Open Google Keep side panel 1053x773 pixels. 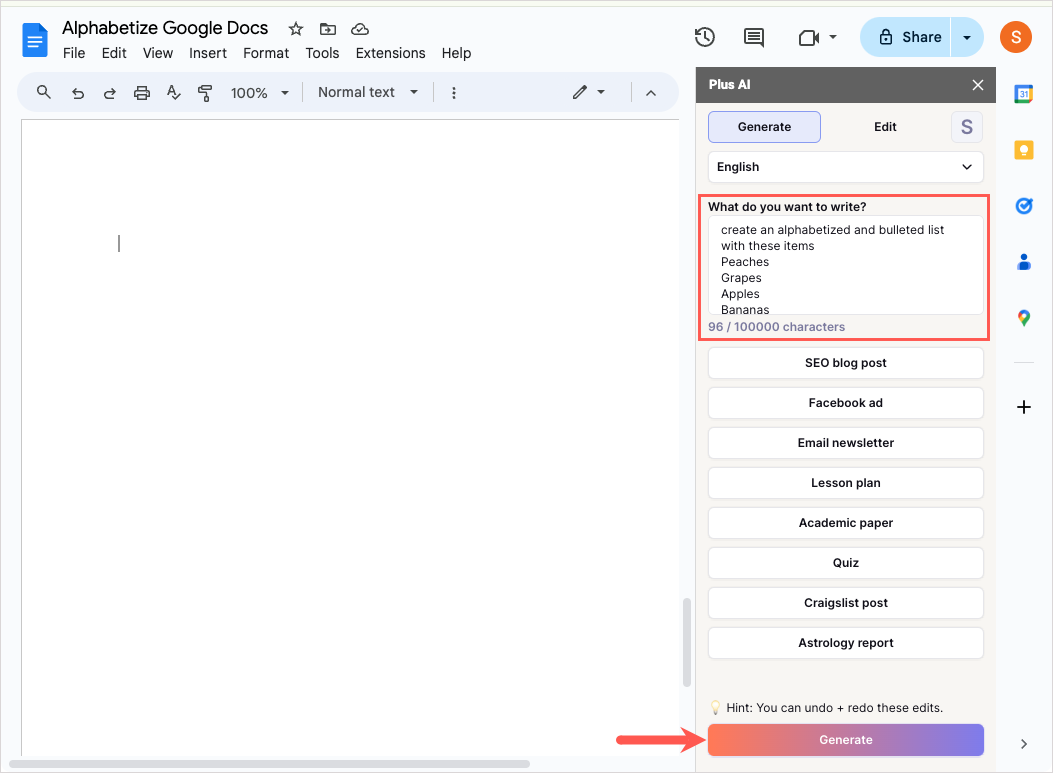click(x=1023, y=150)
